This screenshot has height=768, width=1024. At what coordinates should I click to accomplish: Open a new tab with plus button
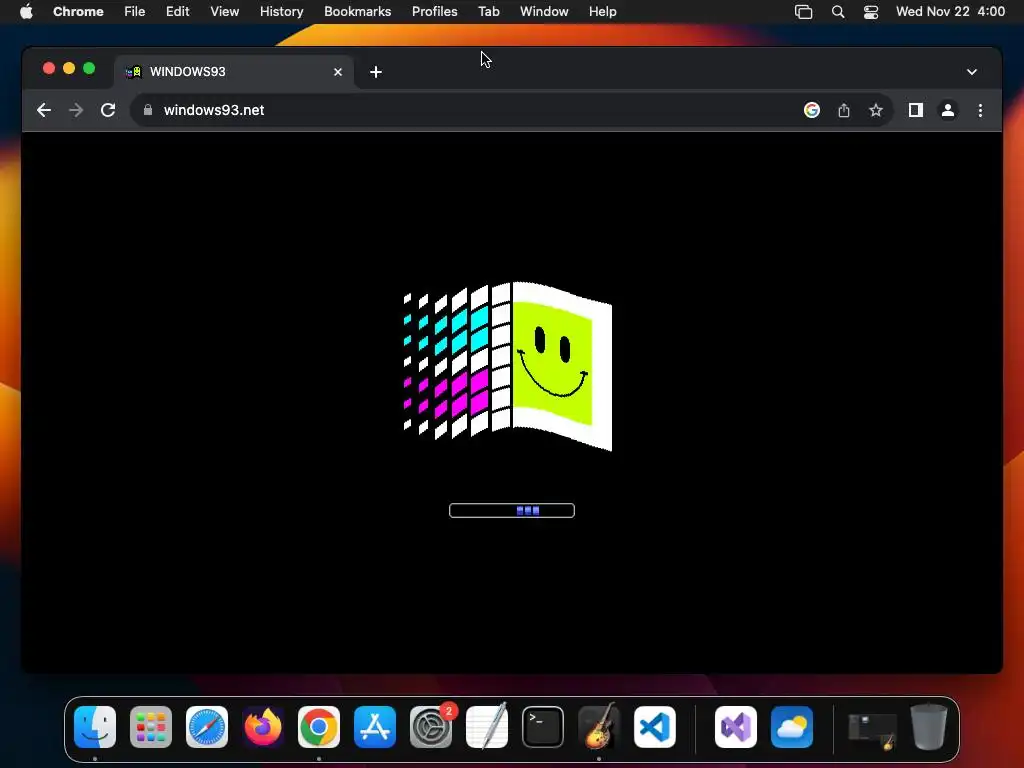tap(376, 72)
